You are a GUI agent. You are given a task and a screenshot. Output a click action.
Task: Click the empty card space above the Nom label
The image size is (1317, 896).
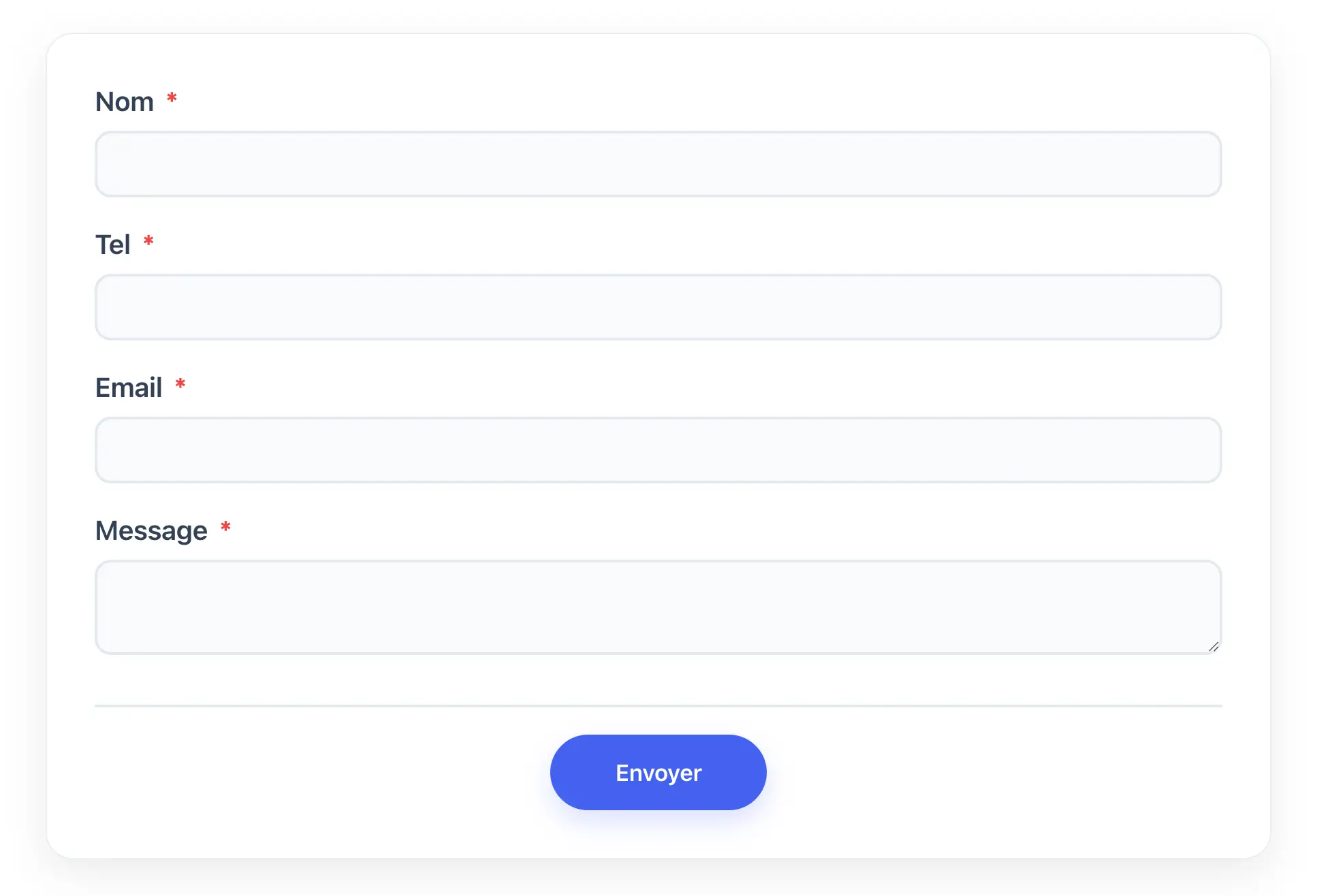[x=658, y=60]
